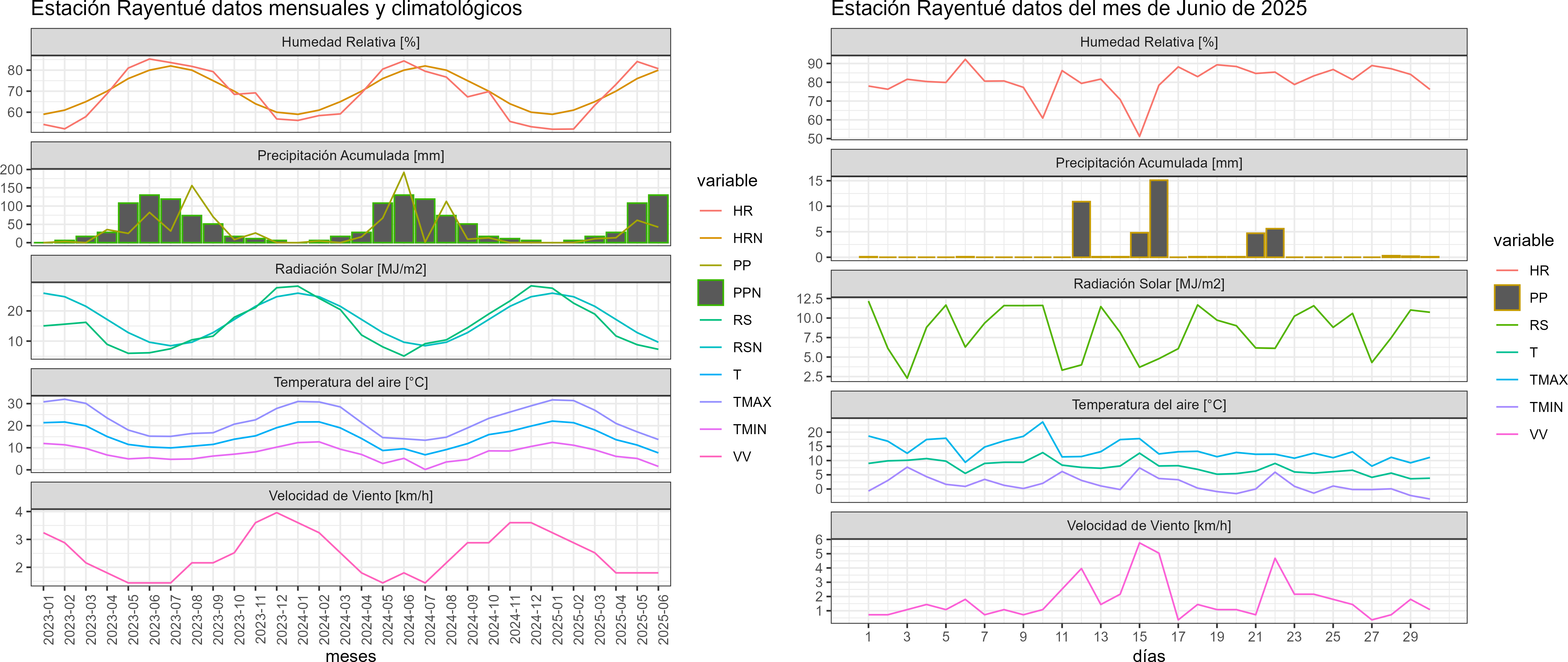The height and width of the screenshot is (662, 1568).
Task: Click day 11 on the días axis
Action: pyautogui.click(x=1062, y=636)
